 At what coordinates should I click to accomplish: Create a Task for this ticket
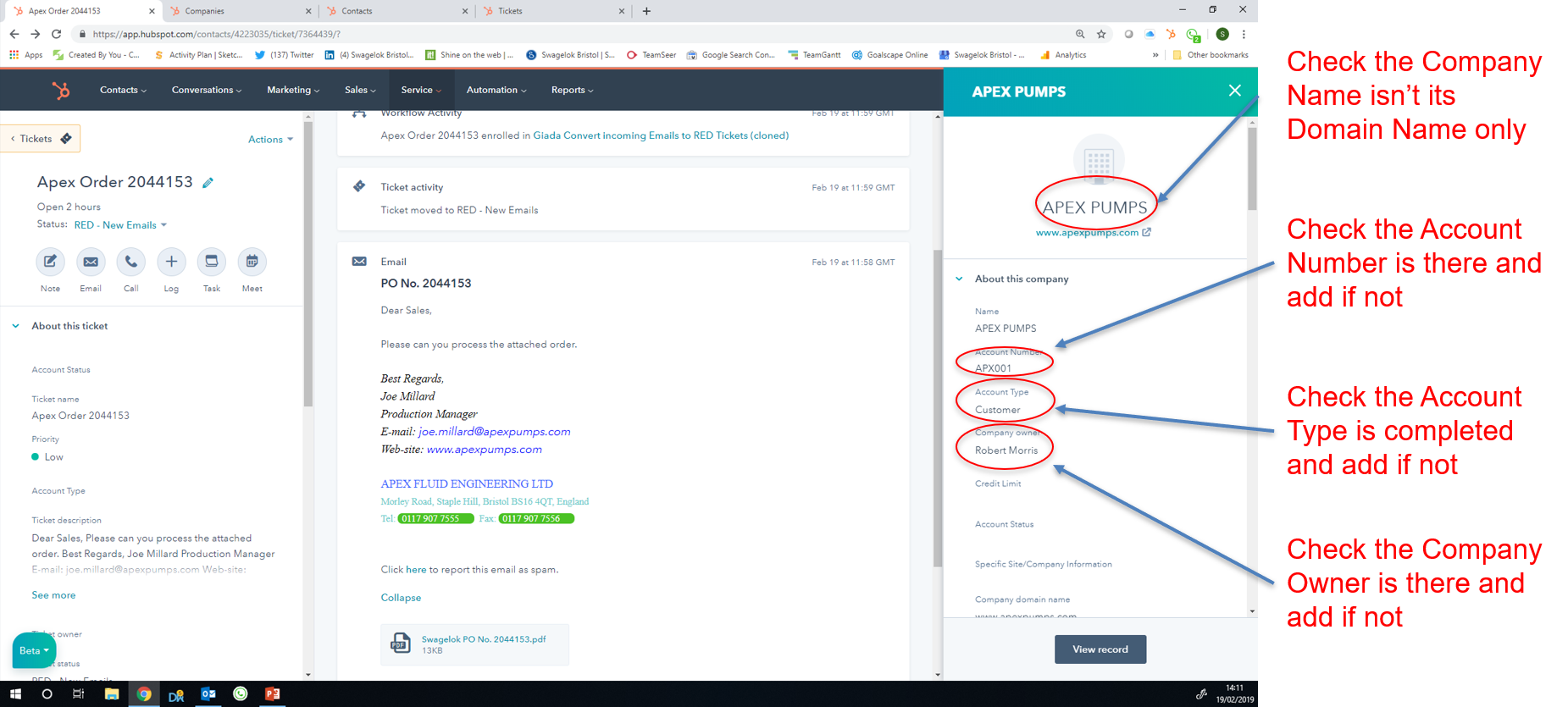pyautogui.click(x=212, y=262)
